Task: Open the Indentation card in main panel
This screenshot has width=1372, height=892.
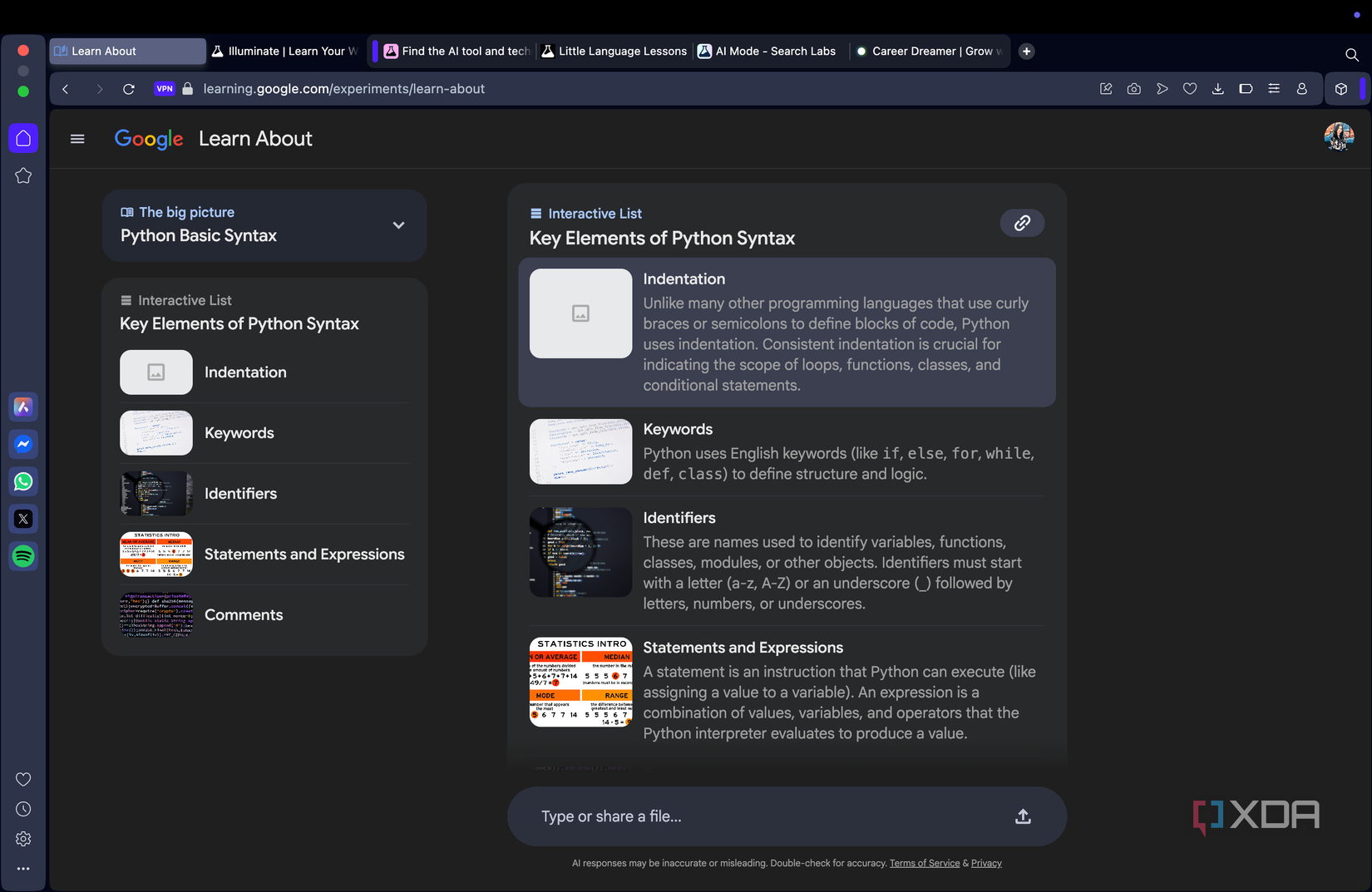Action: tap(787, 332)
